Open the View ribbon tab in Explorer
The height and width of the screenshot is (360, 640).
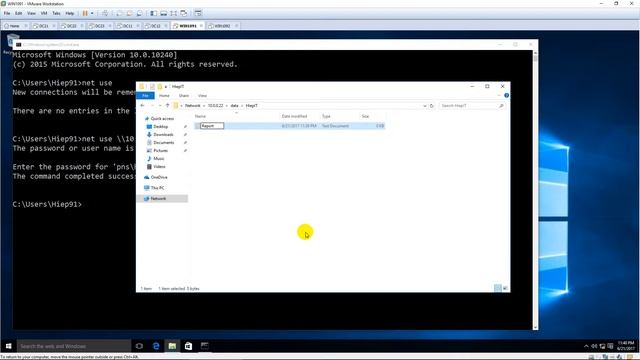pyautogui.click(x=202, y=96)
